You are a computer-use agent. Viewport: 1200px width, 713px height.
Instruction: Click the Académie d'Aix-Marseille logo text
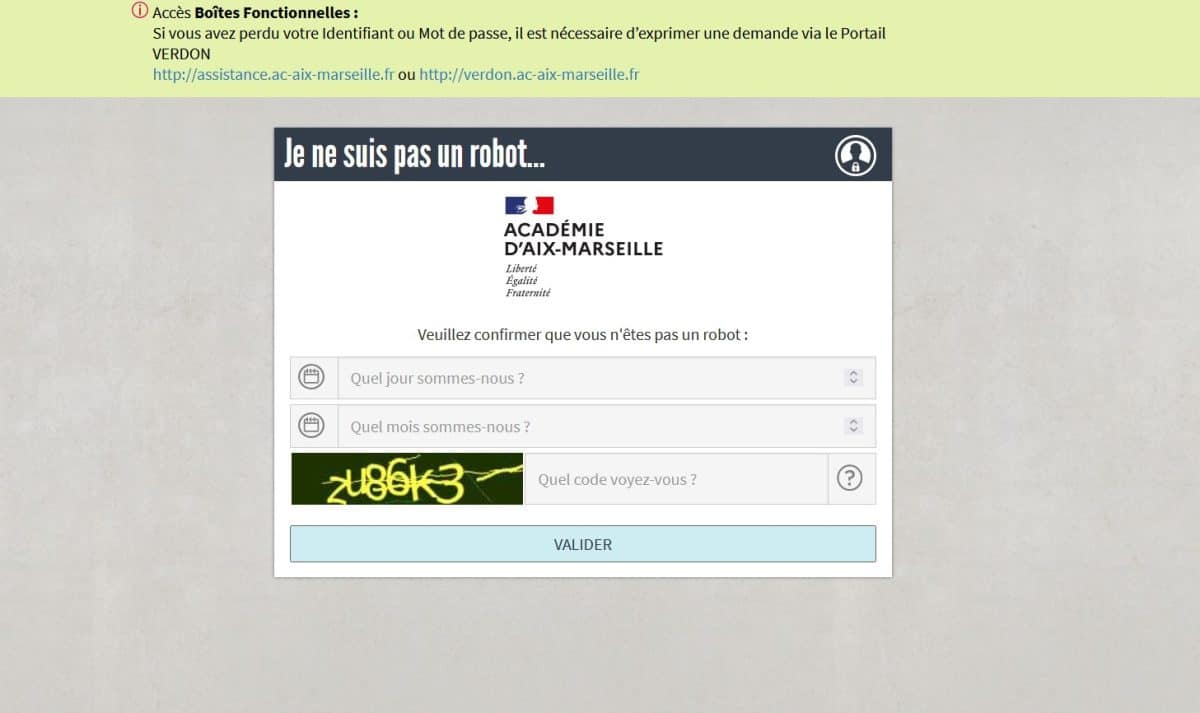point(583,239)
